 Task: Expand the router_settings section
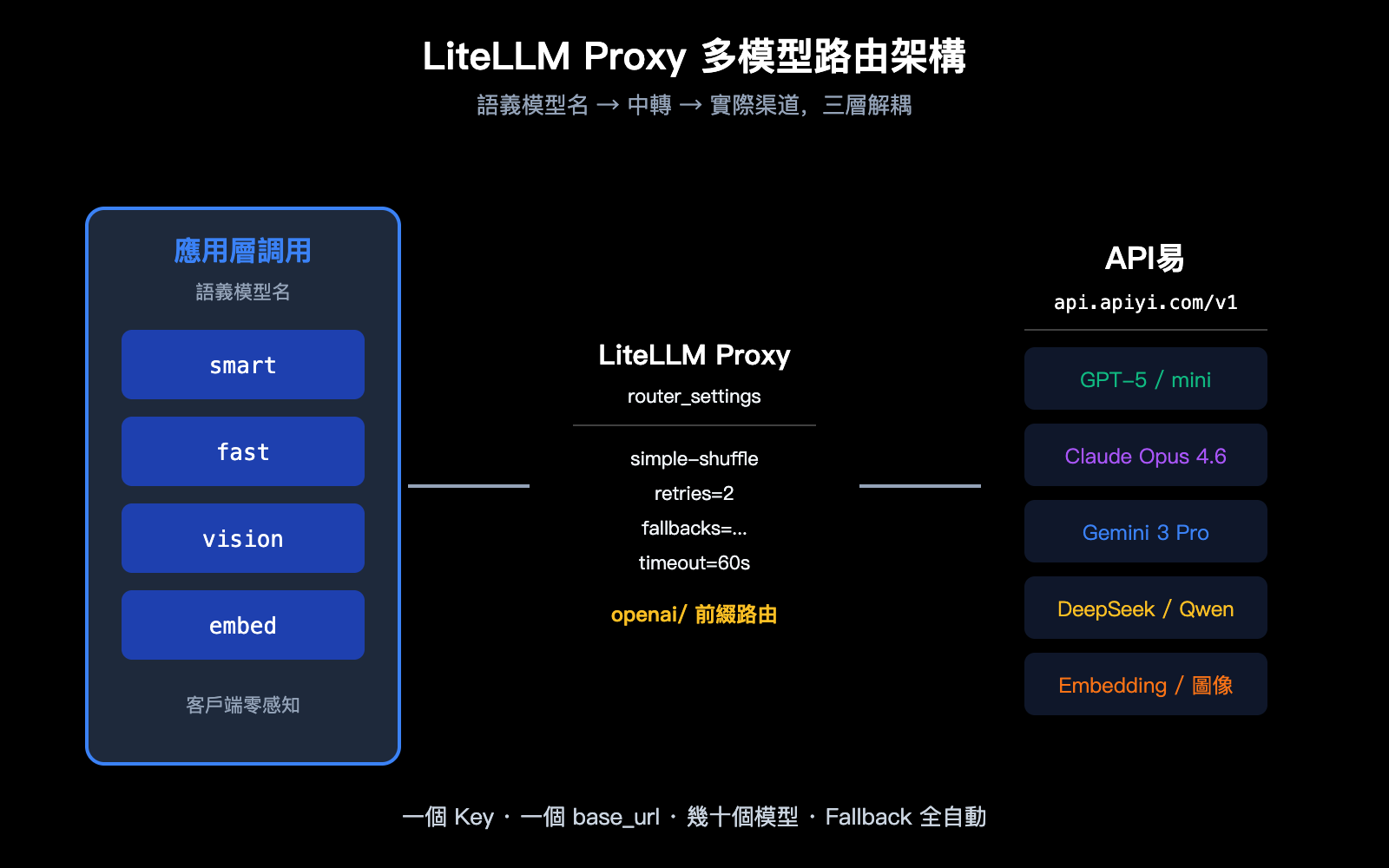694,396
